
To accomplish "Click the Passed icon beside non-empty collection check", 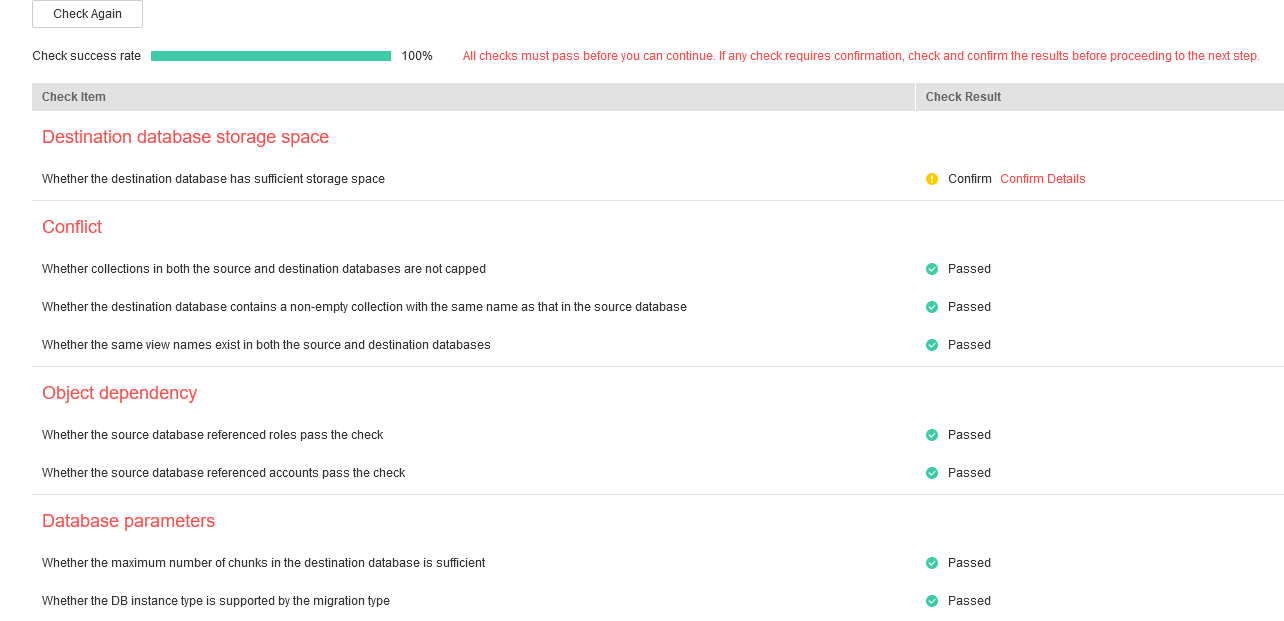I will click(x=931, y=306).
